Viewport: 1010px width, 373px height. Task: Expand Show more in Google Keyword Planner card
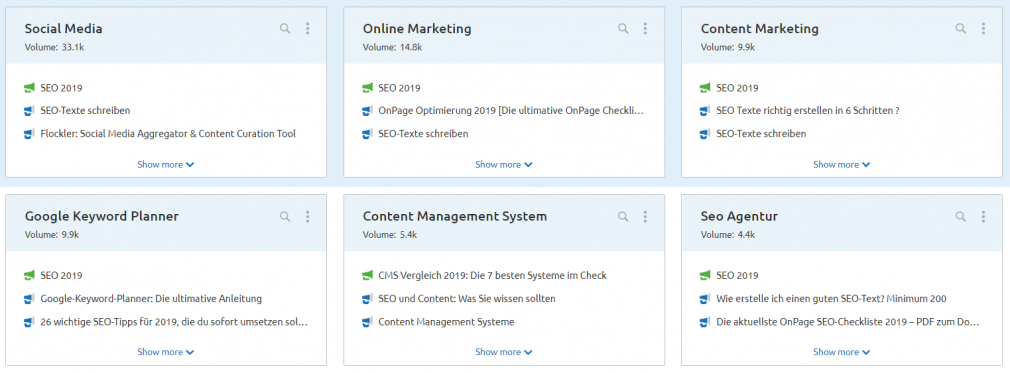click(x=166, y=352)
